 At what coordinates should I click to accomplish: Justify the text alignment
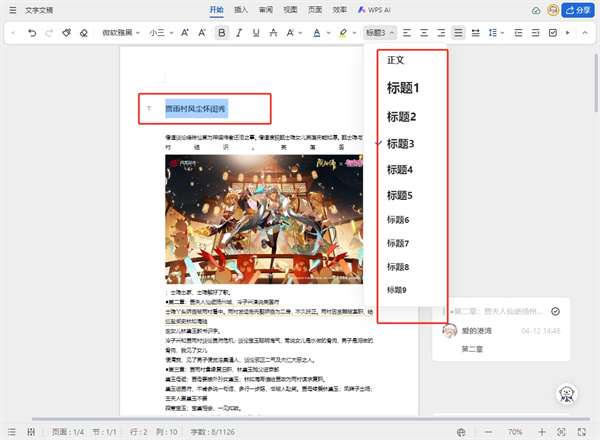458,33
